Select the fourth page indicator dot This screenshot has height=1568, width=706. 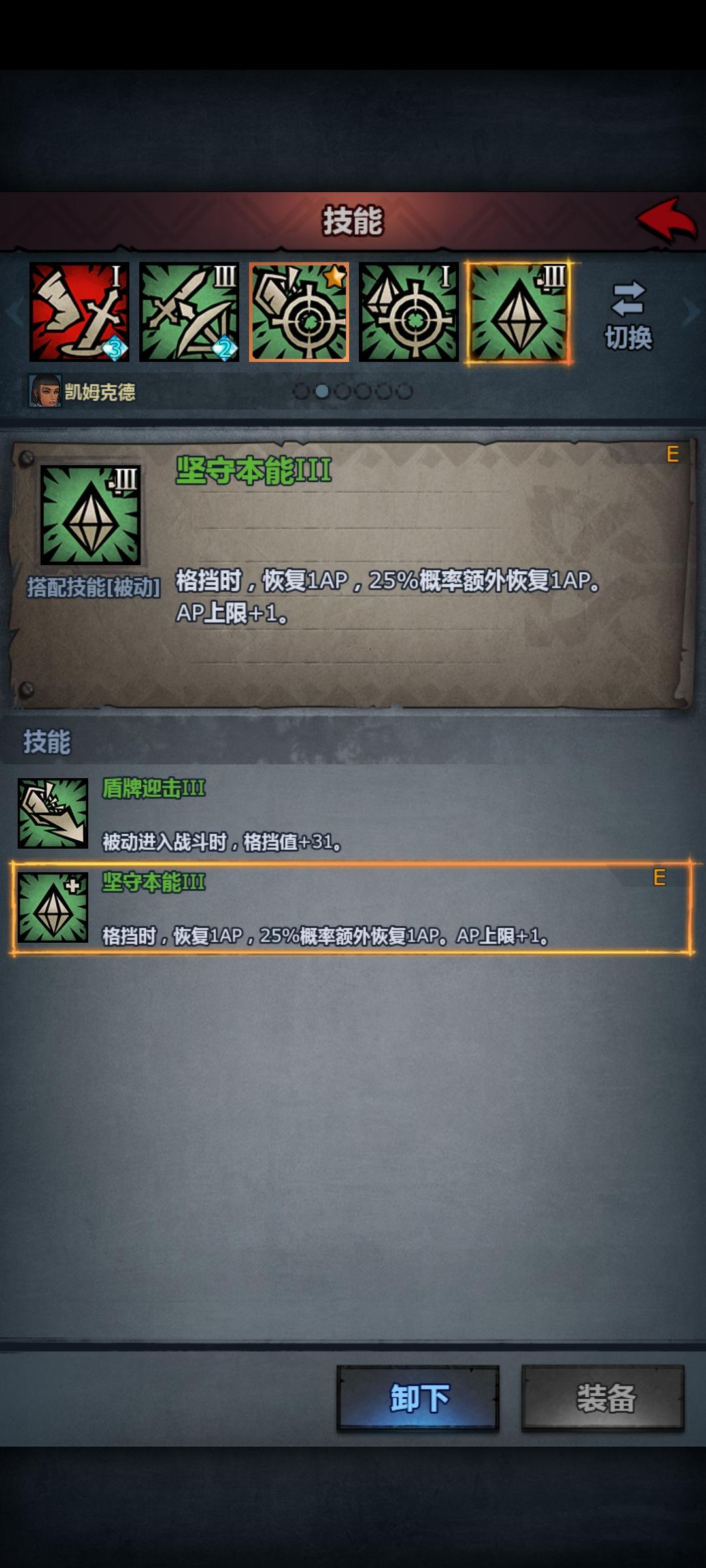(x=363, y=391)
